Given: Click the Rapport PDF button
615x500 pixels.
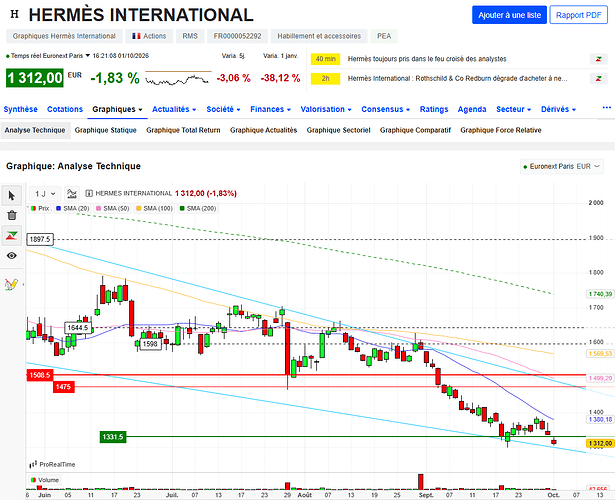Looking at the screenshot, I should click(x=579, y=15).
